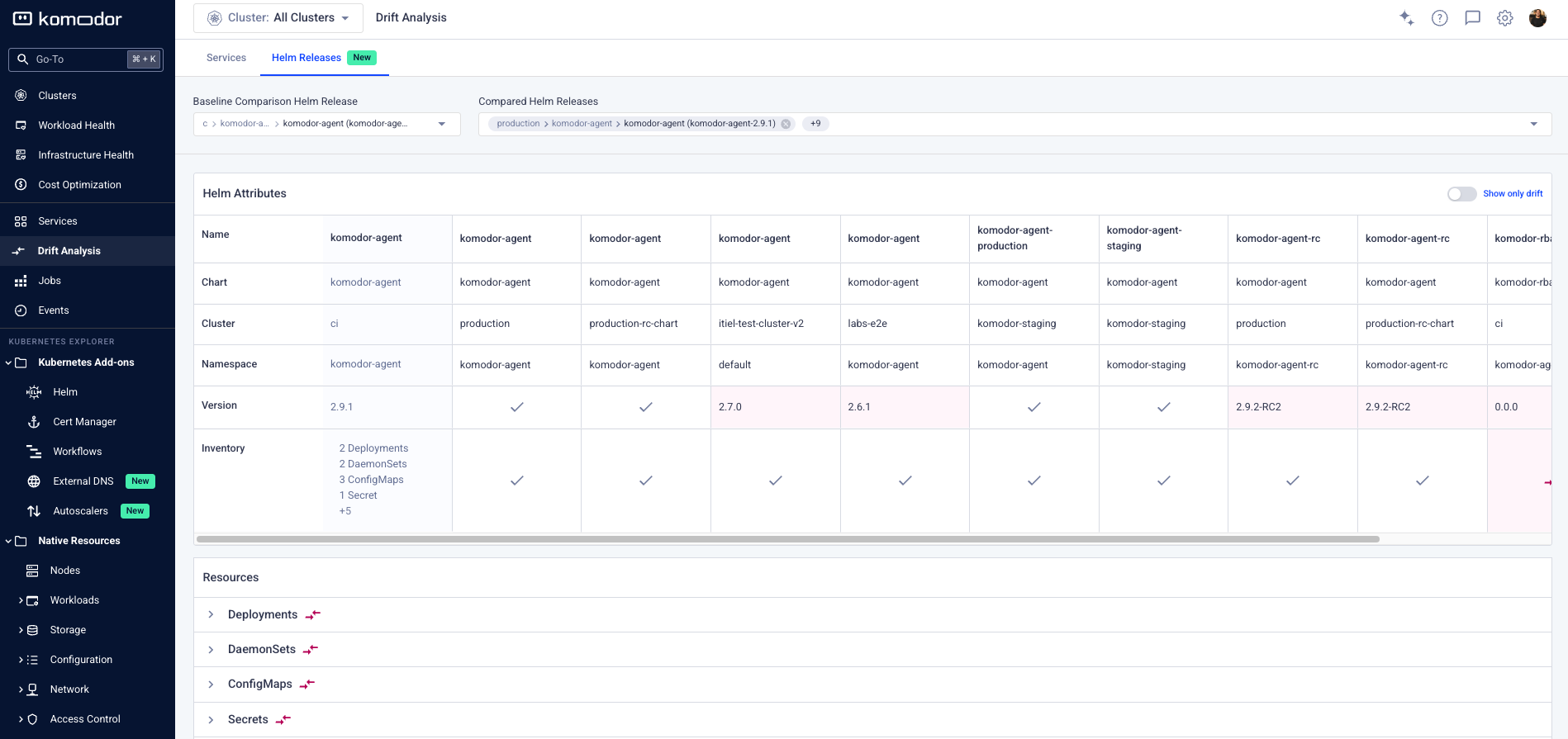This screenshot has width=1568, height=739.
Task: Click the 2.6.1 version cell
Action: (x=905, y=407)
